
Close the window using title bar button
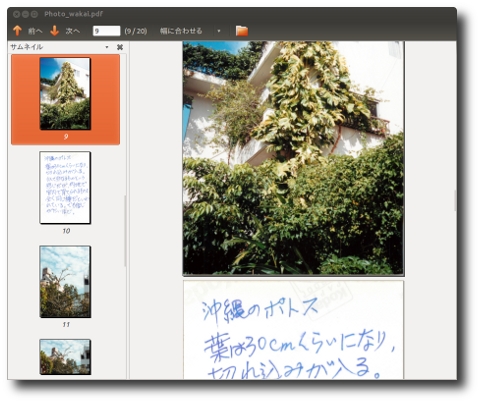[16, 14]
